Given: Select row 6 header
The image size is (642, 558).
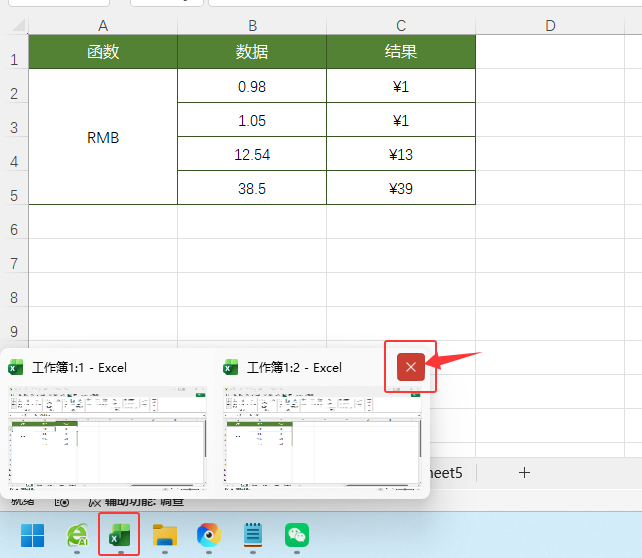Looking at the screenshot, I should pos(14,222).
